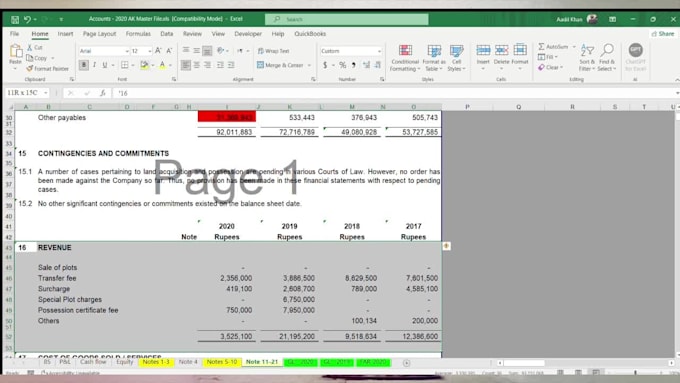Align text to the right
This screenshot has height=383, width=680.
point(207,65)
